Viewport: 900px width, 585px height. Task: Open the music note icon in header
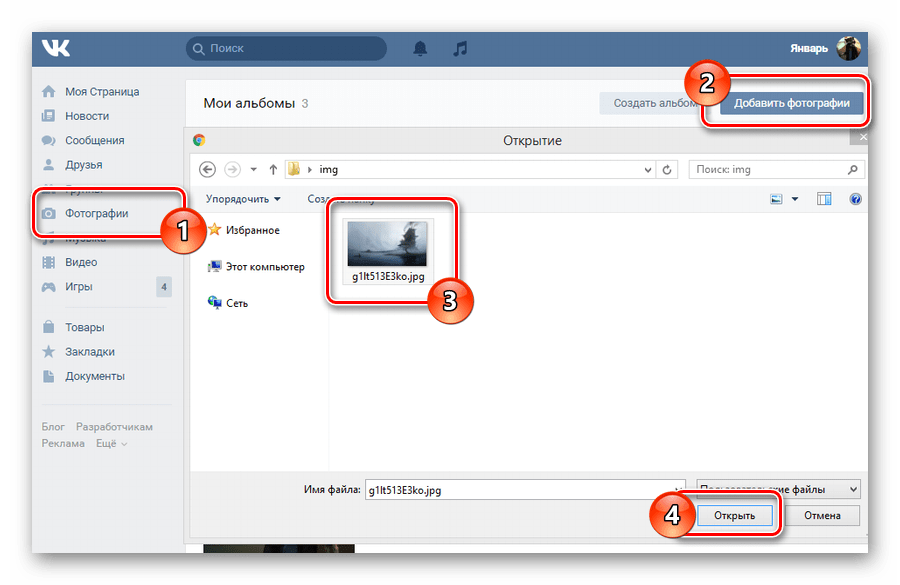click(x=460, y=49)
